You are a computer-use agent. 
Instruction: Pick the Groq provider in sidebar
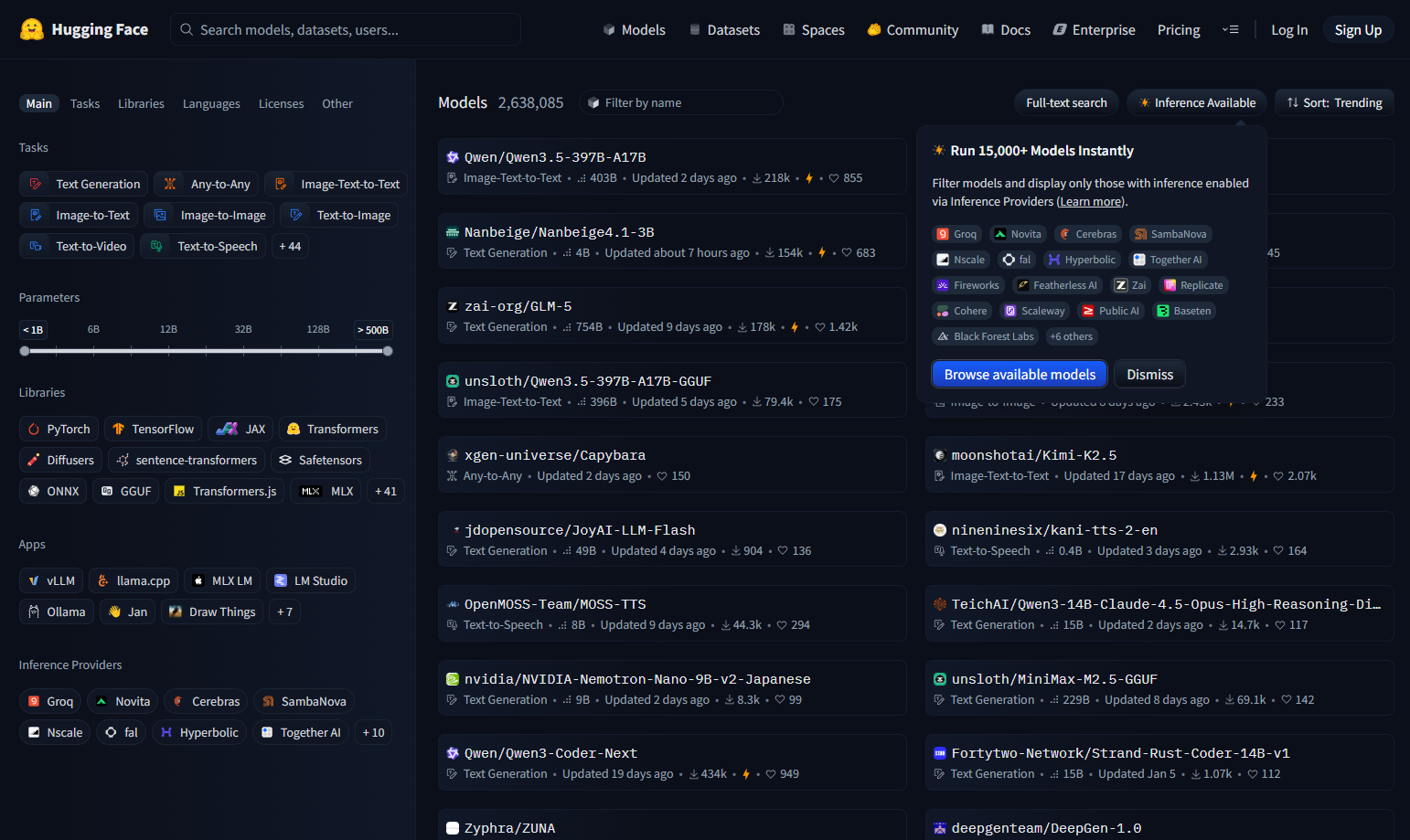[50, 701]
